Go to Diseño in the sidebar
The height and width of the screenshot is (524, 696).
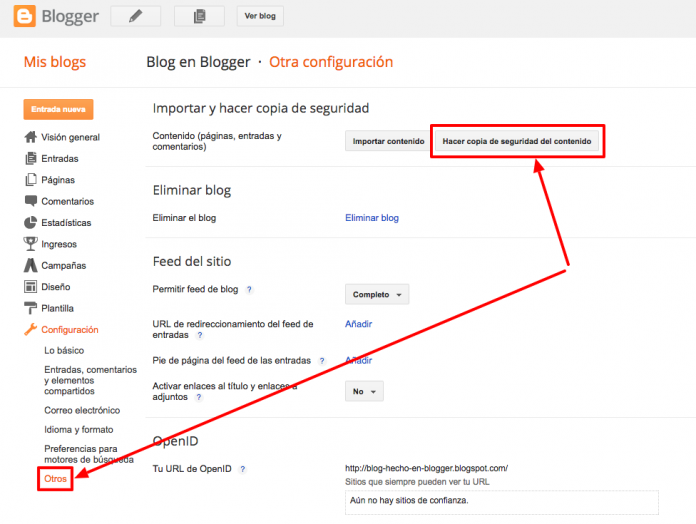coord(55,287)
